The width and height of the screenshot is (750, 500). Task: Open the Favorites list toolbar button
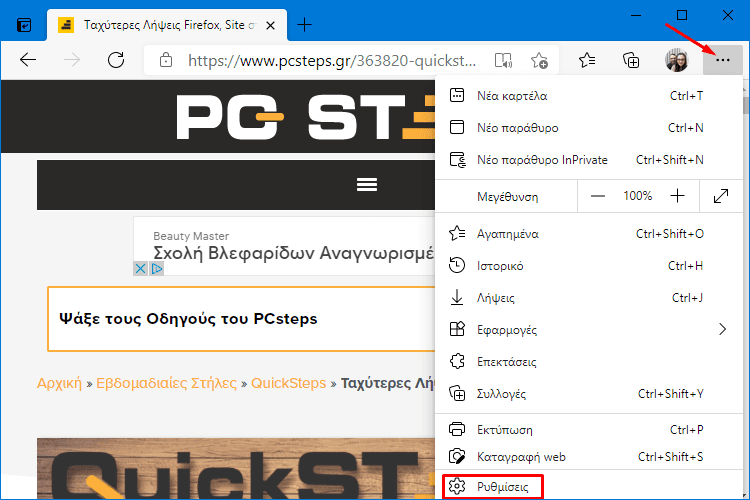[587, 60]
